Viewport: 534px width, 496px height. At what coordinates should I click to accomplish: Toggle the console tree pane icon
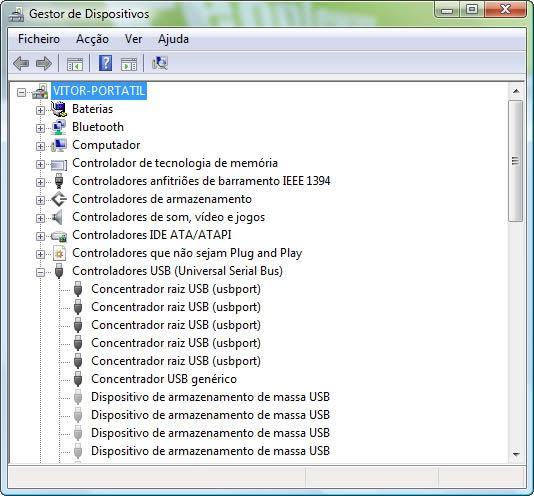[x=75, y=64]
